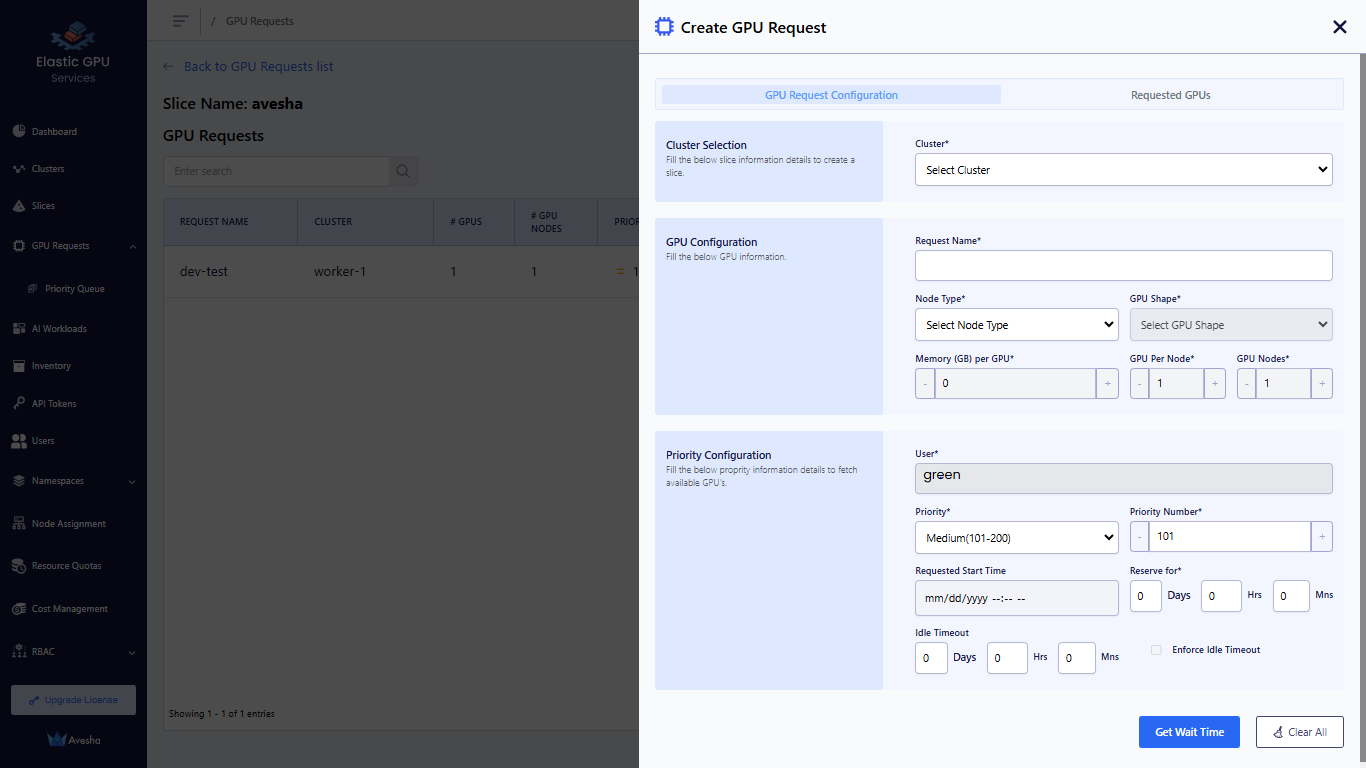The height and width of the screenshot is (768, 1366).
Task: Collapse the GPU Requests sidebar section chevron
Action: (132, 246)
